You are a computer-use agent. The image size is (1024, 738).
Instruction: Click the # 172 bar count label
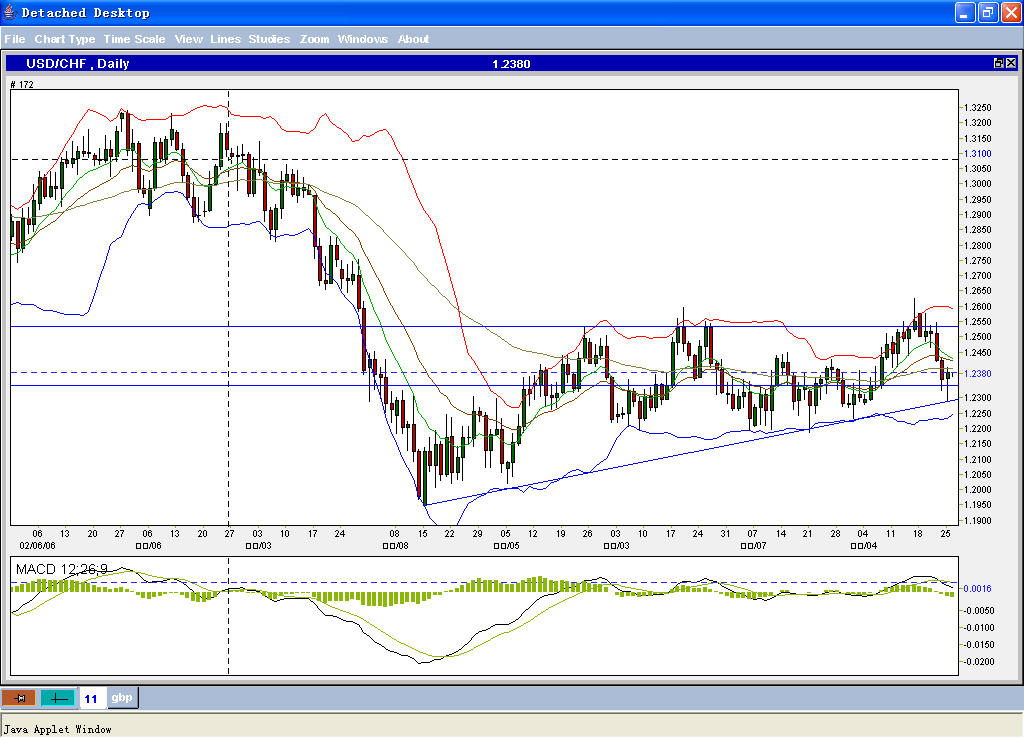coord(22,84)
